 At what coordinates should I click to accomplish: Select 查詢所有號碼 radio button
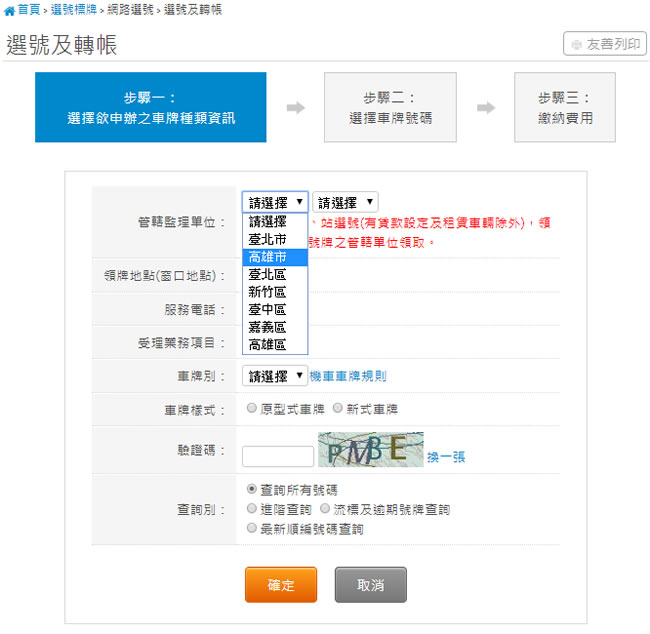coord(251,489)
